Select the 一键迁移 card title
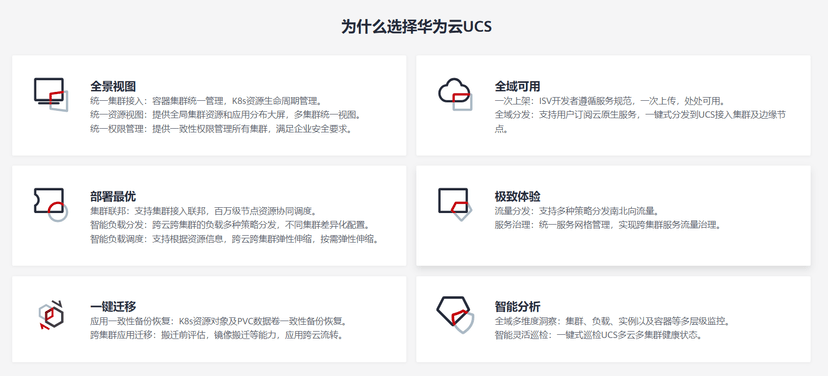The width and height of the screenshot is (828, 376). (x=113, y=306)
